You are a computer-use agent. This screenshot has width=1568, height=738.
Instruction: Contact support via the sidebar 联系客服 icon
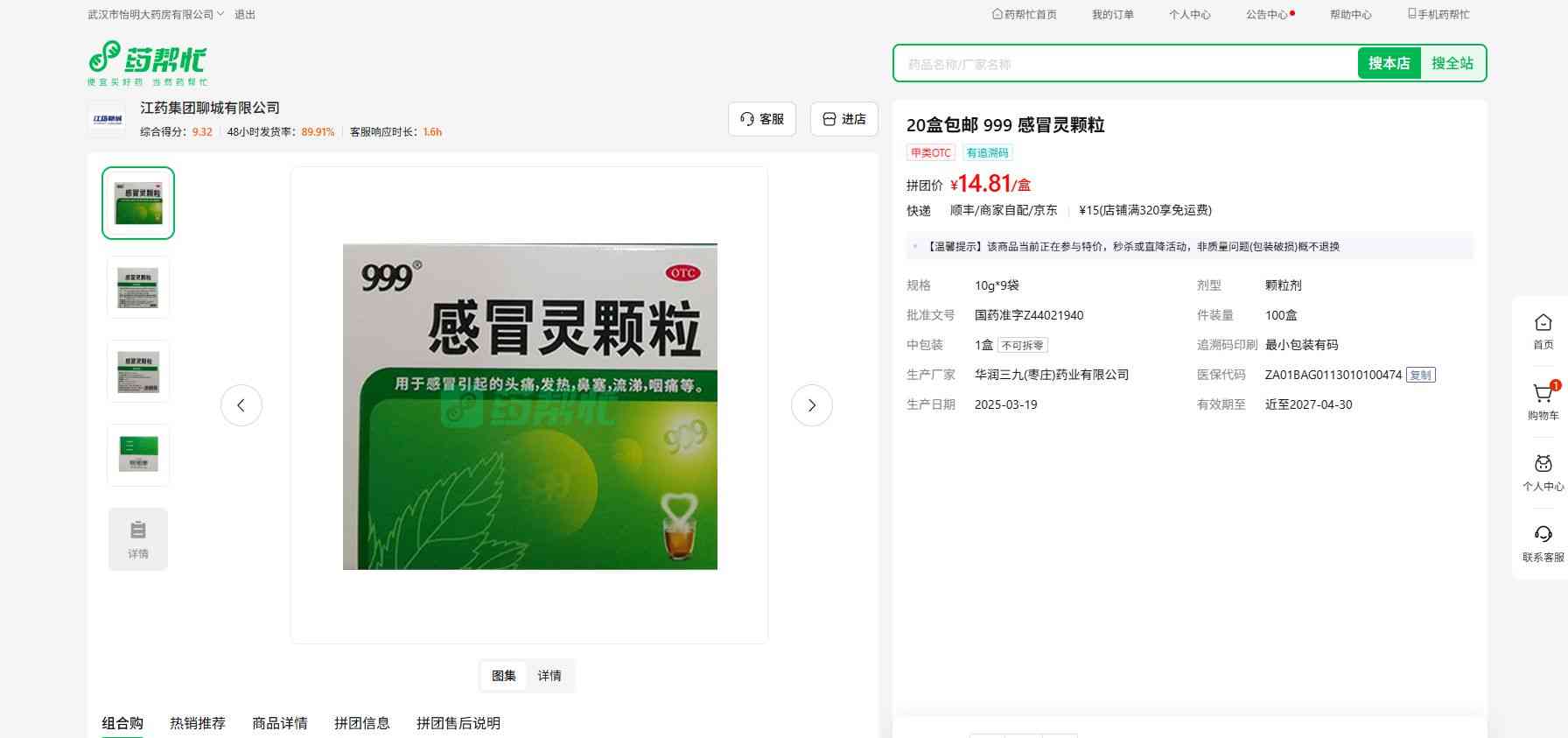[1543, 543]
